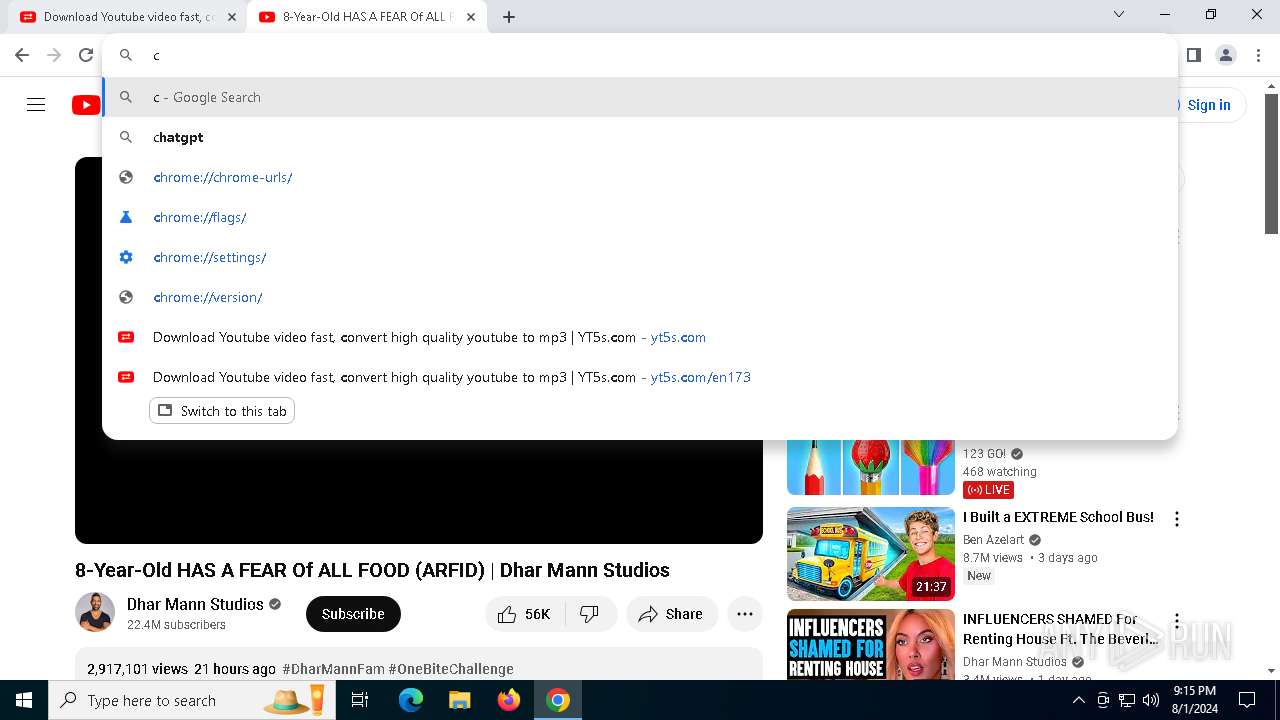
Task: Close the YT5s download tab
Action: point(233,17)
